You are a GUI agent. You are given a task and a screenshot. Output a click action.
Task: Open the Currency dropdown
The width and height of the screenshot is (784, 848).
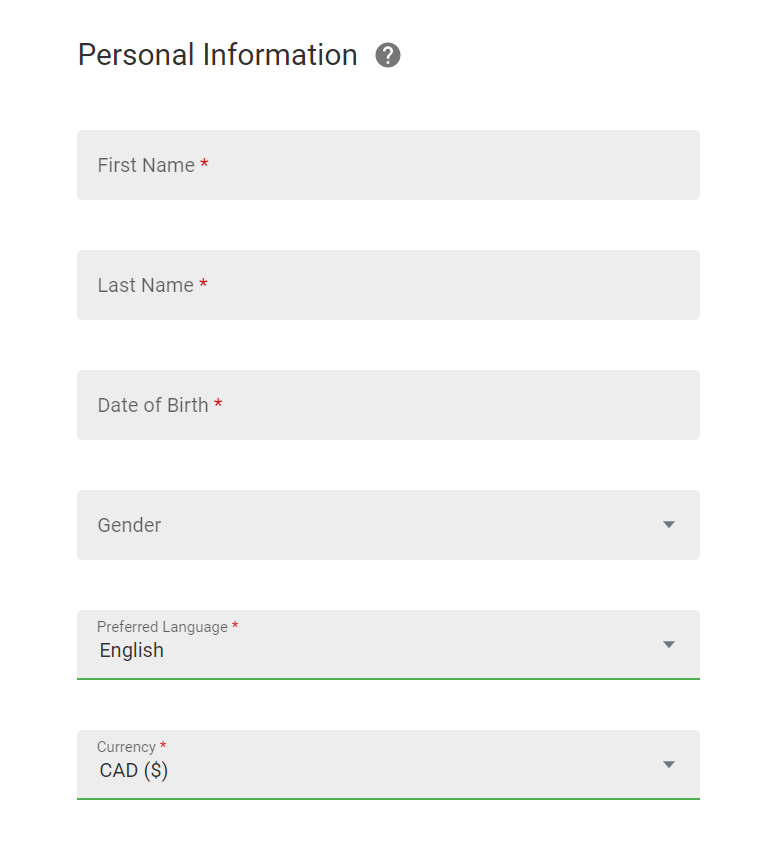click(388, 765)
